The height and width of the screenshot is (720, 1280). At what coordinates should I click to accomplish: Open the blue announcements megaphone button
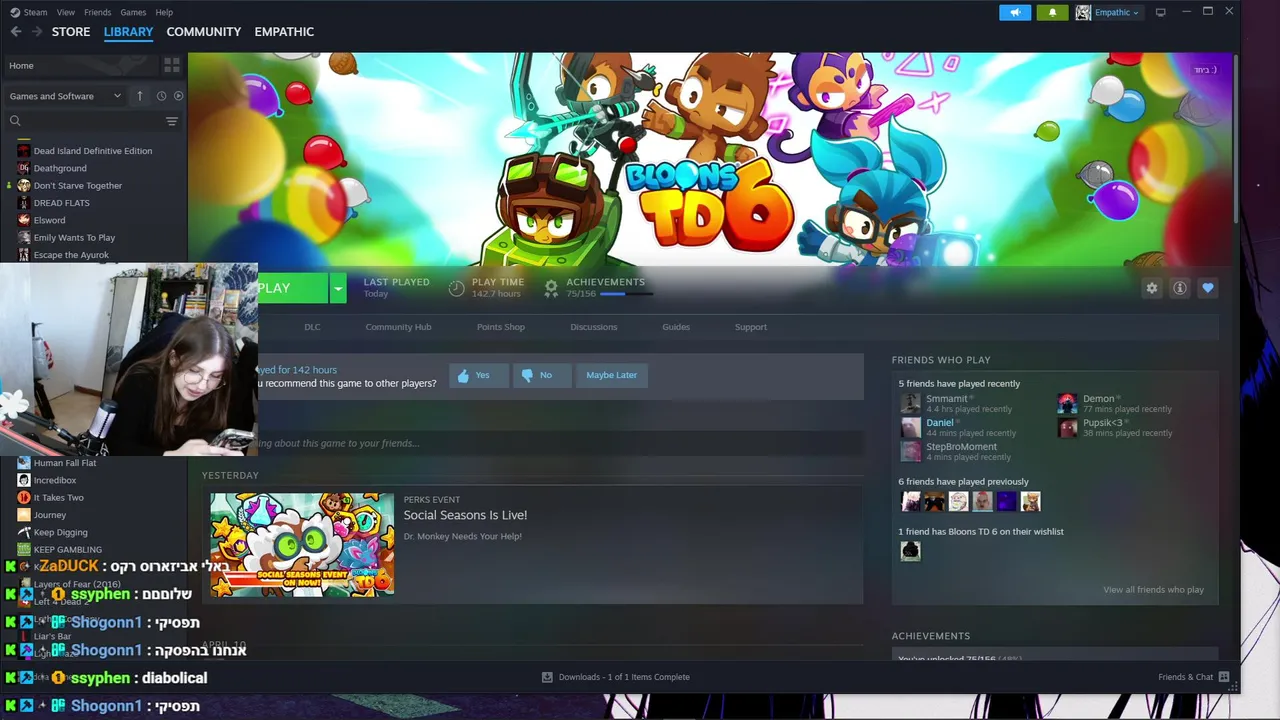[x=1014, y=12]
